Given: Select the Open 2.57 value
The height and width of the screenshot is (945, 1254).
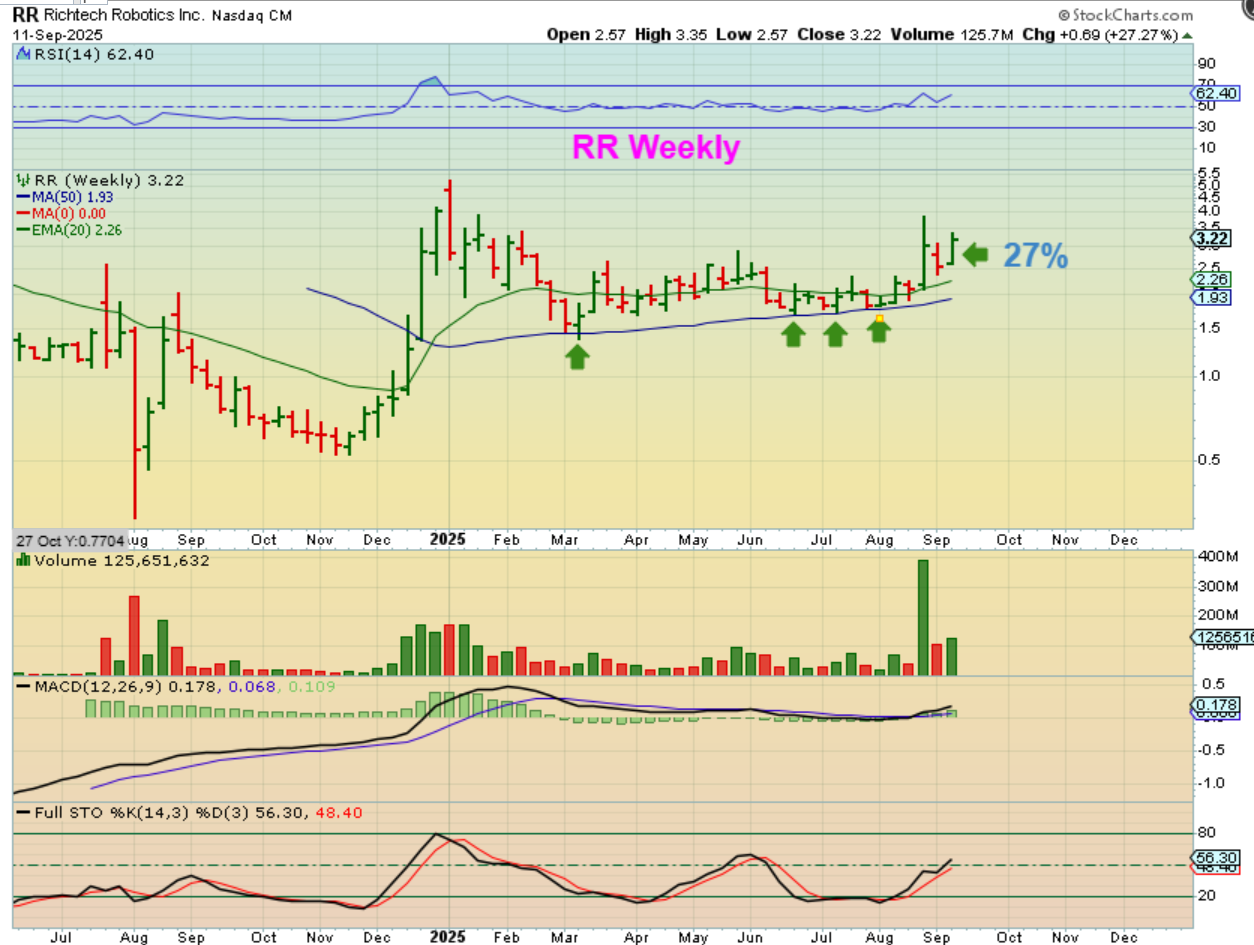Looking at the screenshot, I should [x=586, y=34].
